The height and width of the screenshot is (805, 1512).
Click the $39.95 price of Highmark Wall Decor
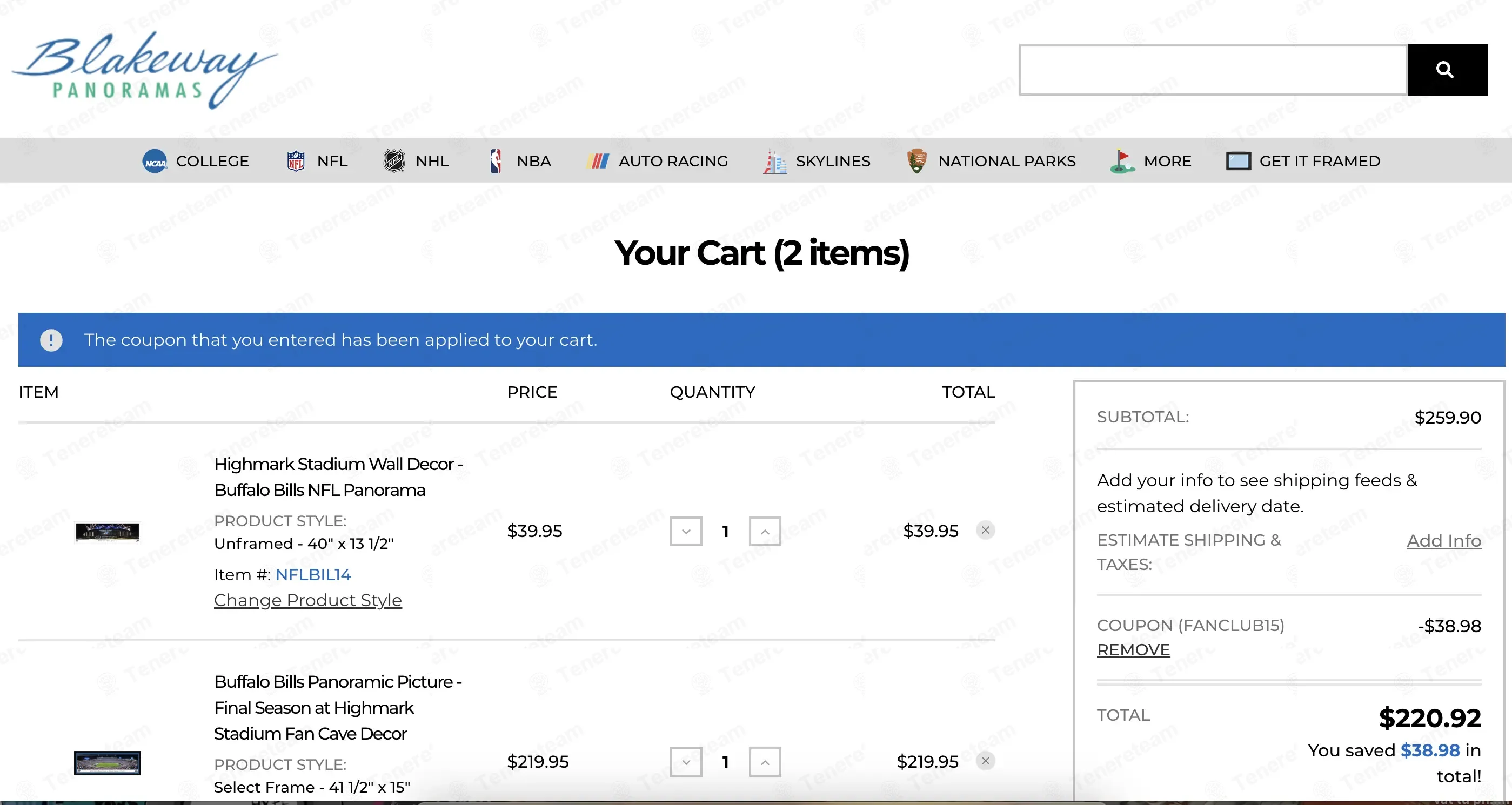click(535, 531)
